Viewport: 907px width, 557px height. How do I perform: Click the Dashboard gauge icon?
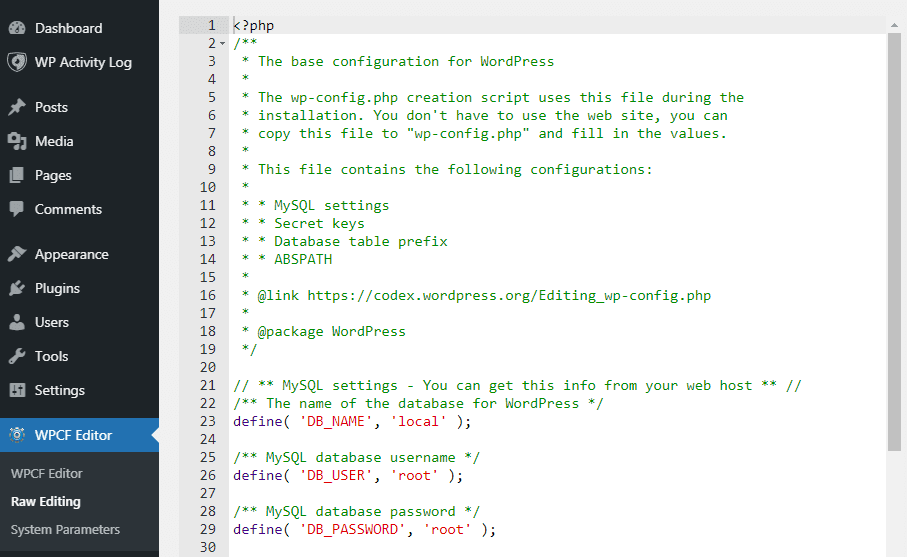tap(17, 28)
